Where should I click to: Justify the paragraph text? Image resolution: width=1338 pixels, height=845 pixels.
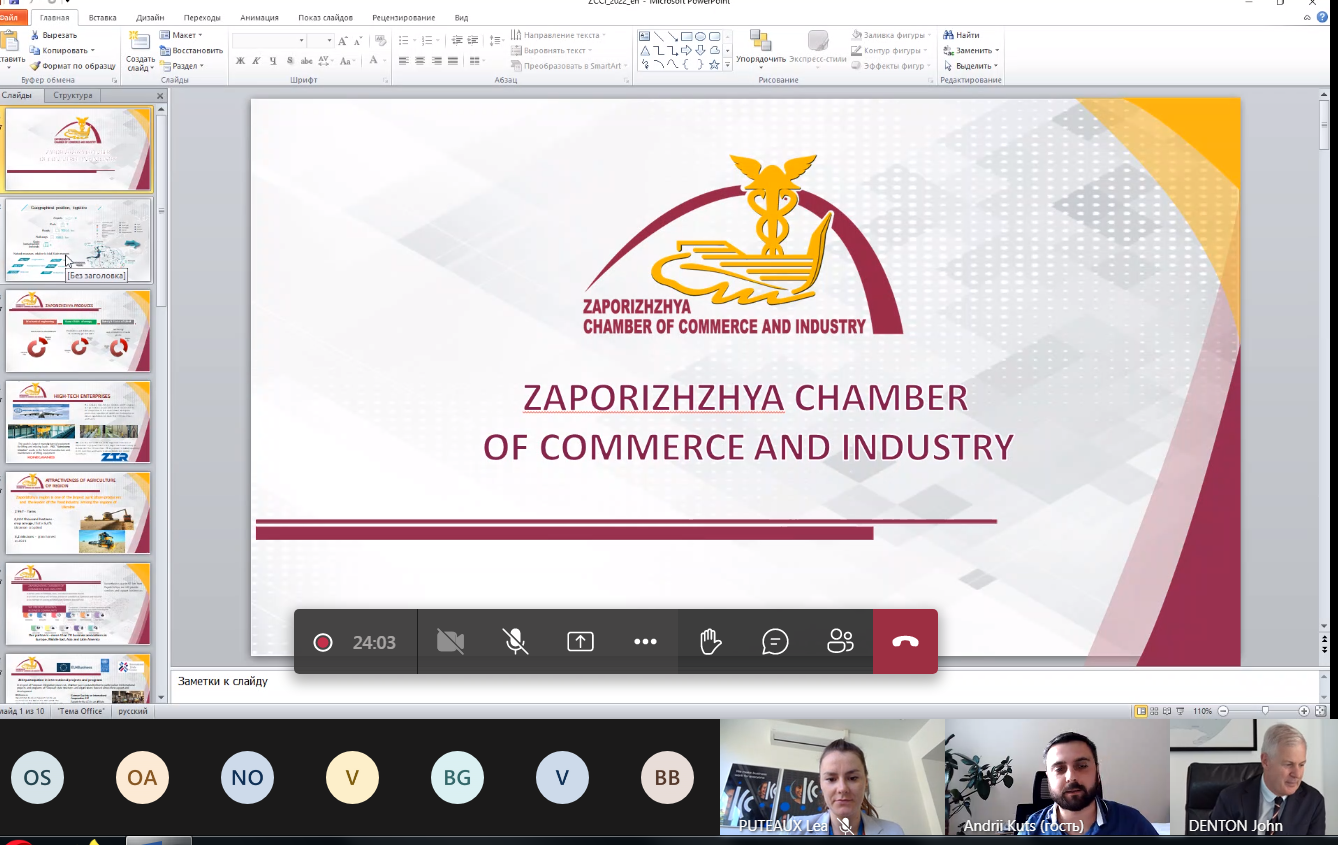point(452,62)
